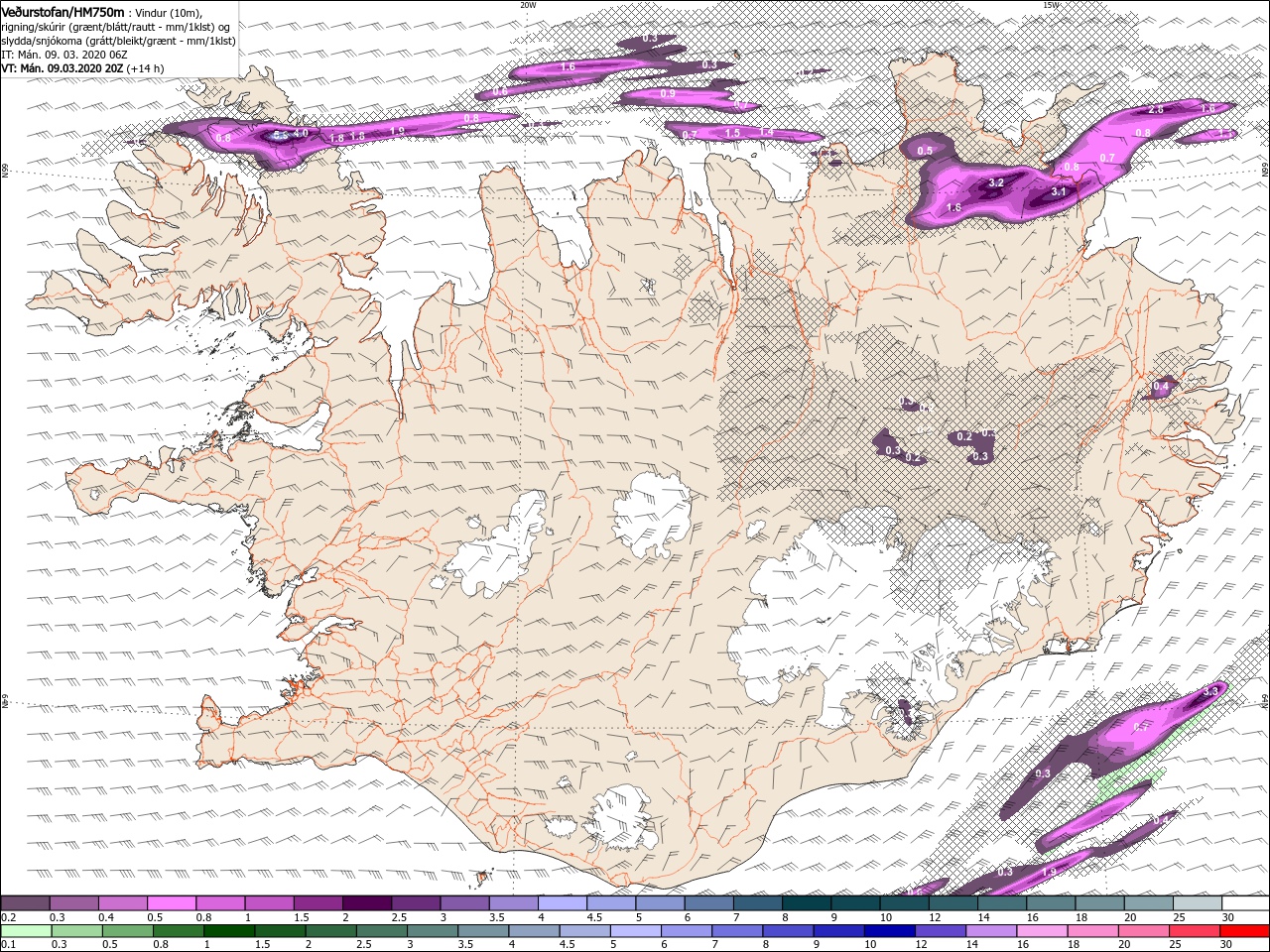Click the 1.5 snowfall value on the map
The height and width of the screenshot is (952, 1270).
tap(733, 133)
